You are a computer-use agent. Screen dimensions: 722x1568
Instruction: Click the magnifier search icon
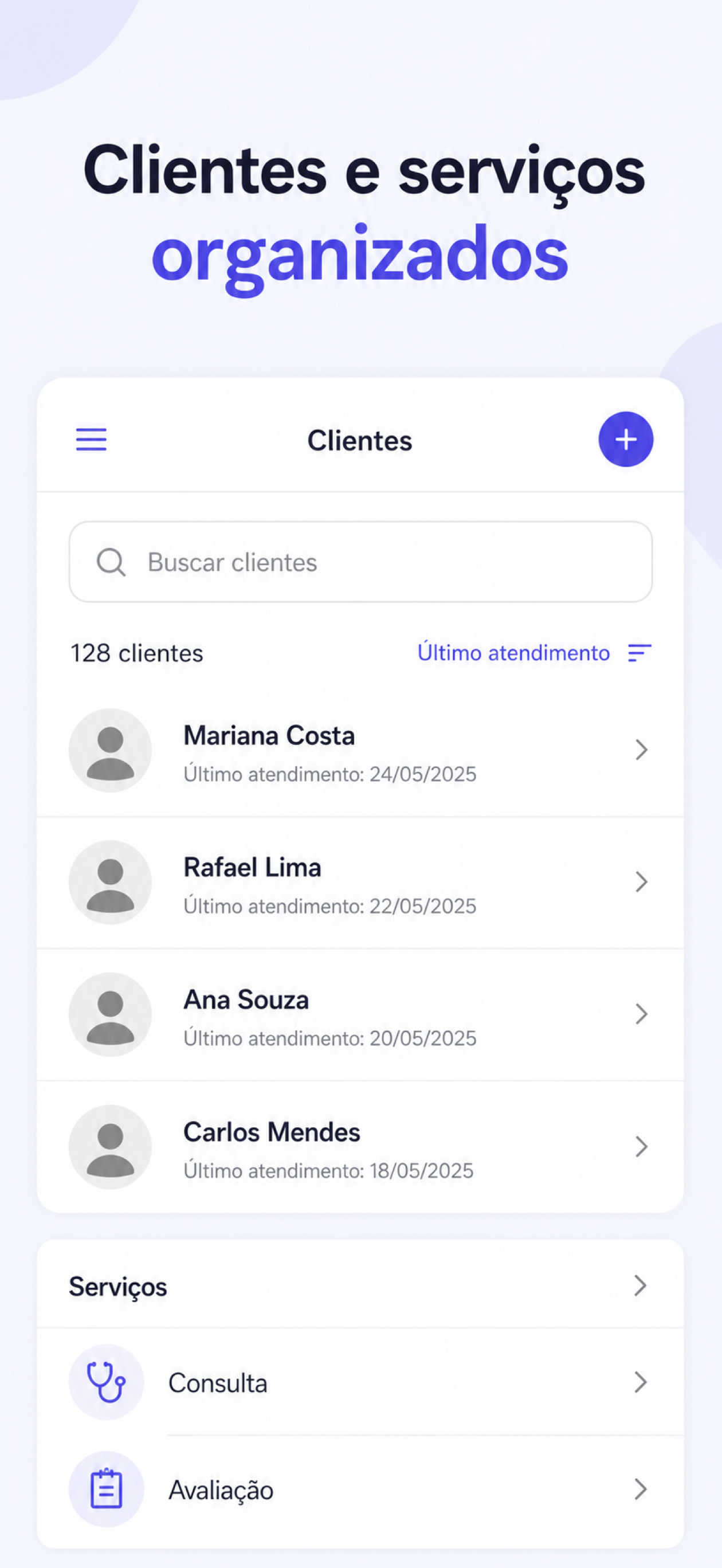point(111,562)
